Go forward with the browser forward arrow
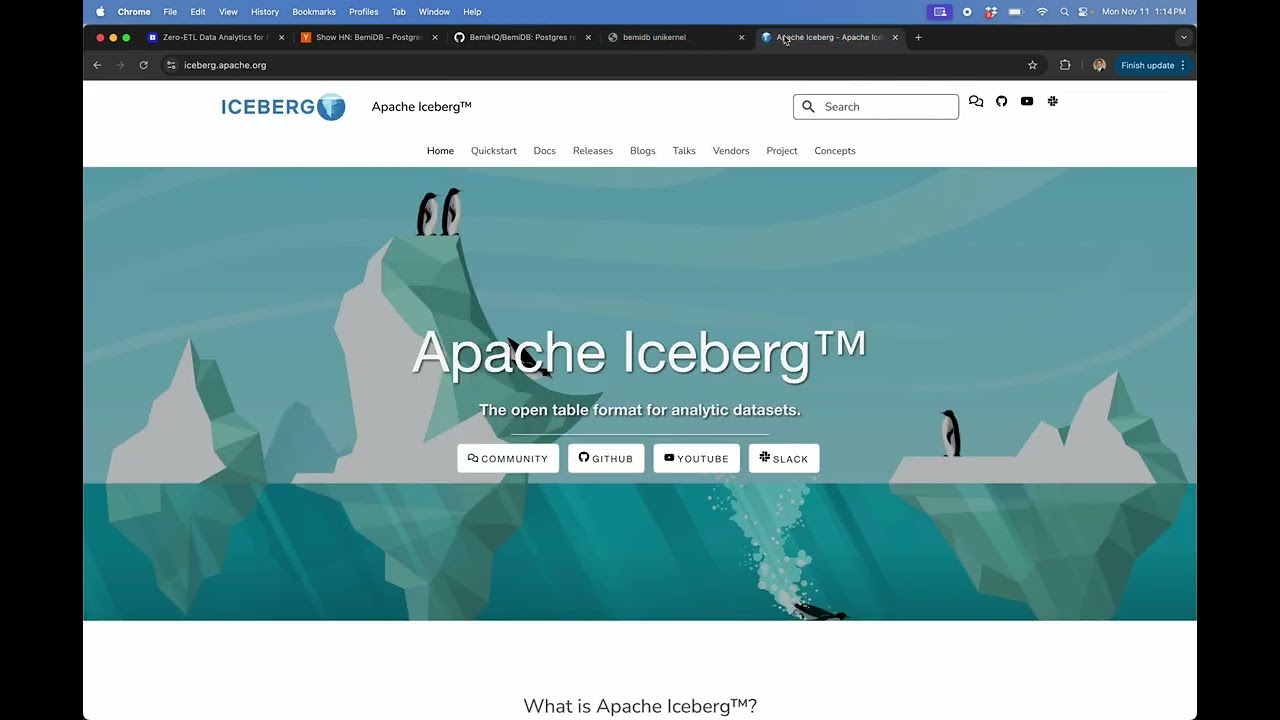 tap(120, 65)
